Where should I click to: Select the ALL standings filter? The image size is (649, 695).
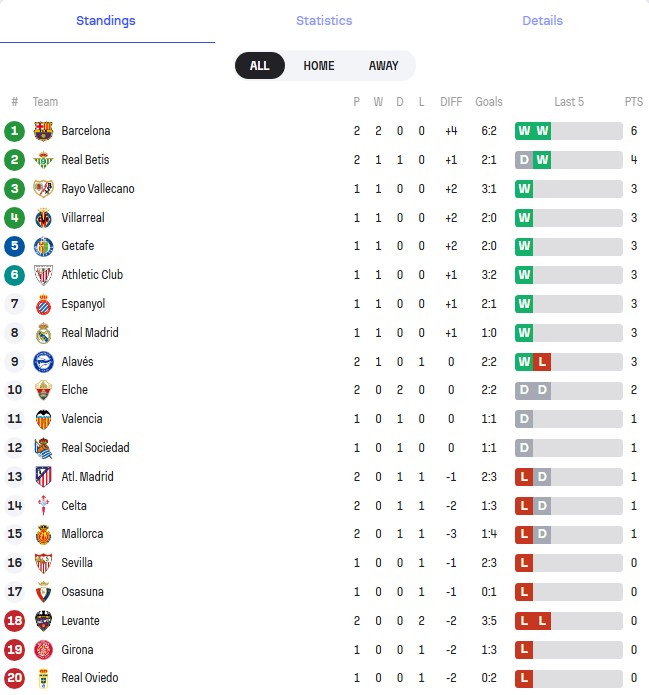tap(259, 66)
